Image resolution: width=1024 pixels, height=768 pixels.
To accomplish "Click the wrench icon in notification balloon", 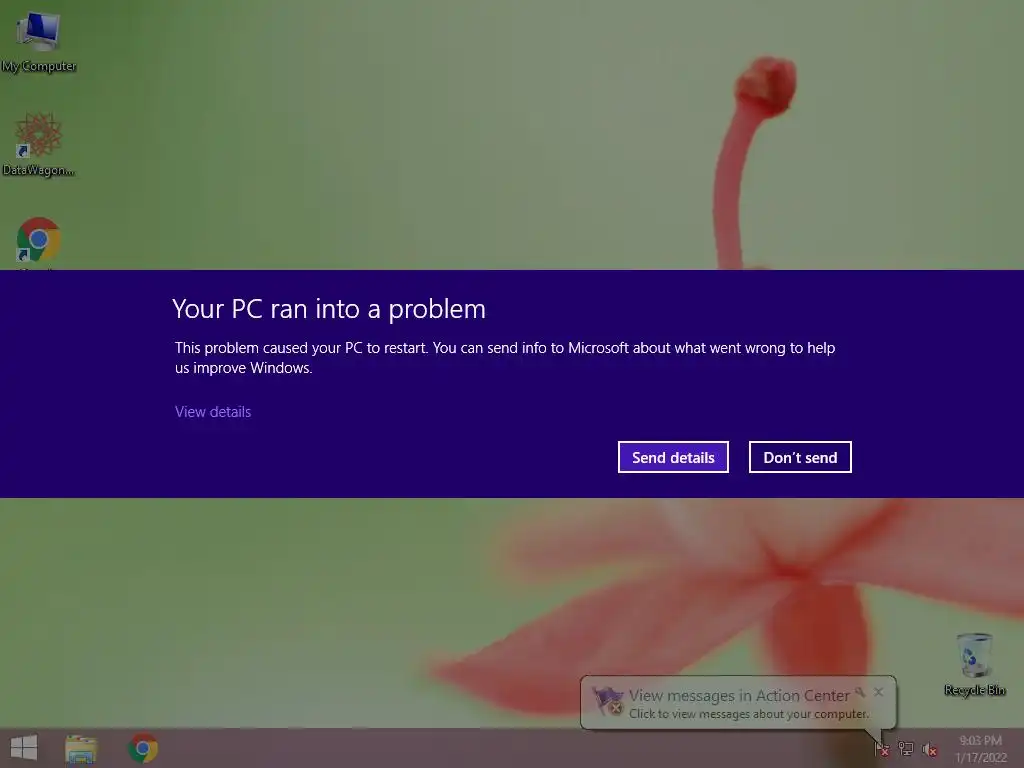I will point(860,692).
